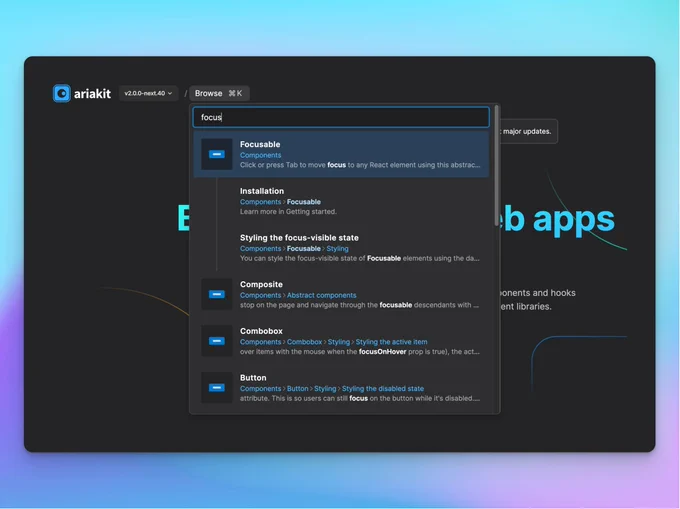Open the v2.0.0-next.40 version dropdown
The width and height of the screenshot is (680, 509).
tap(148, 93)
